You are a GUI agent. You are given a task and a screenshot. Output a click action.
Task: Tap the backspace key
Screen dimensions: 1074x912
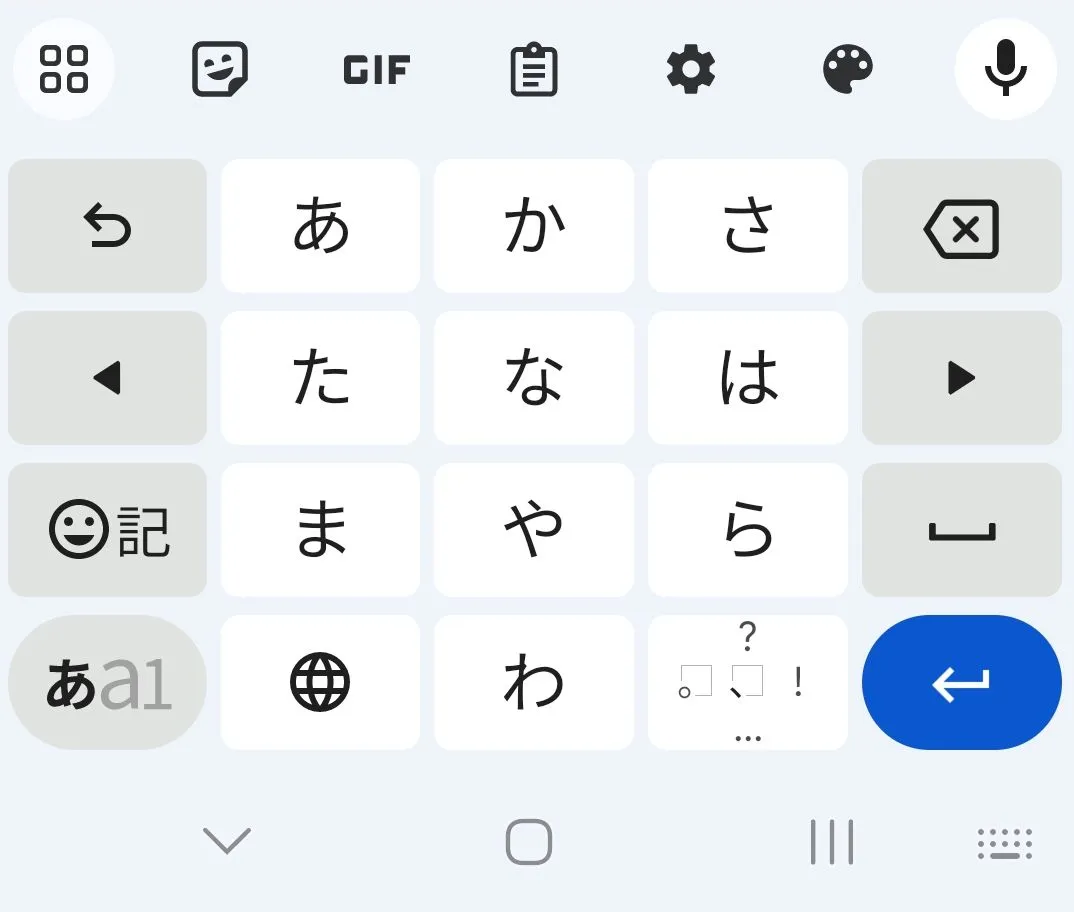tap(961, 226)
